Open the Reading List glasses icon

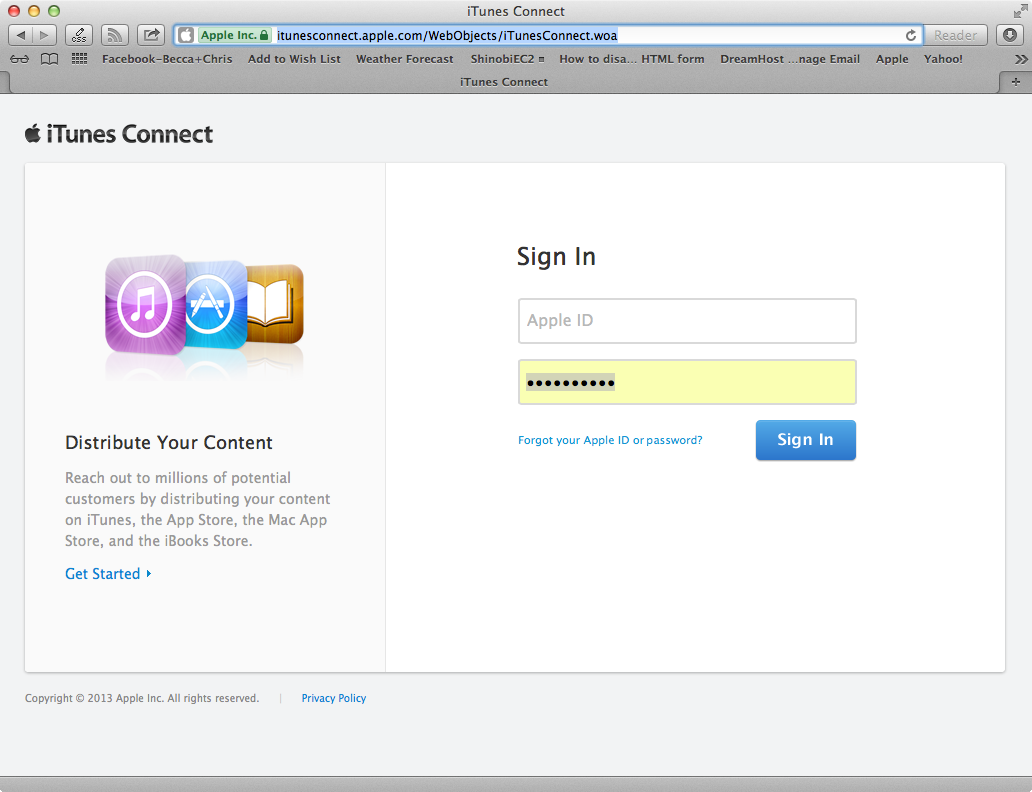click(x=20, y=59)
